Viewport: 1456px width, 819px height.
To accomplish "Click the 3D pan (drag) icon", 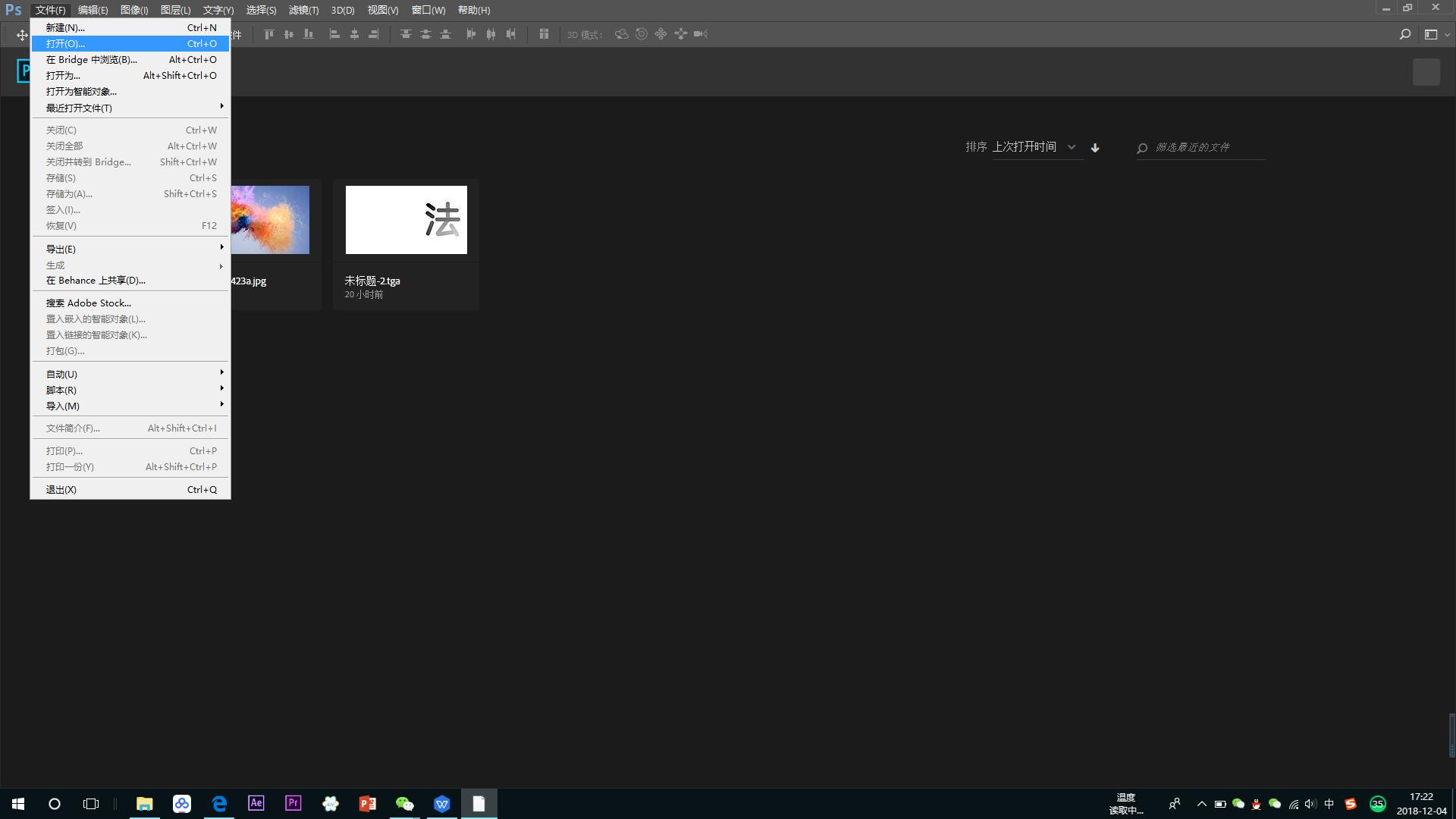I will [x=661, y=34].
